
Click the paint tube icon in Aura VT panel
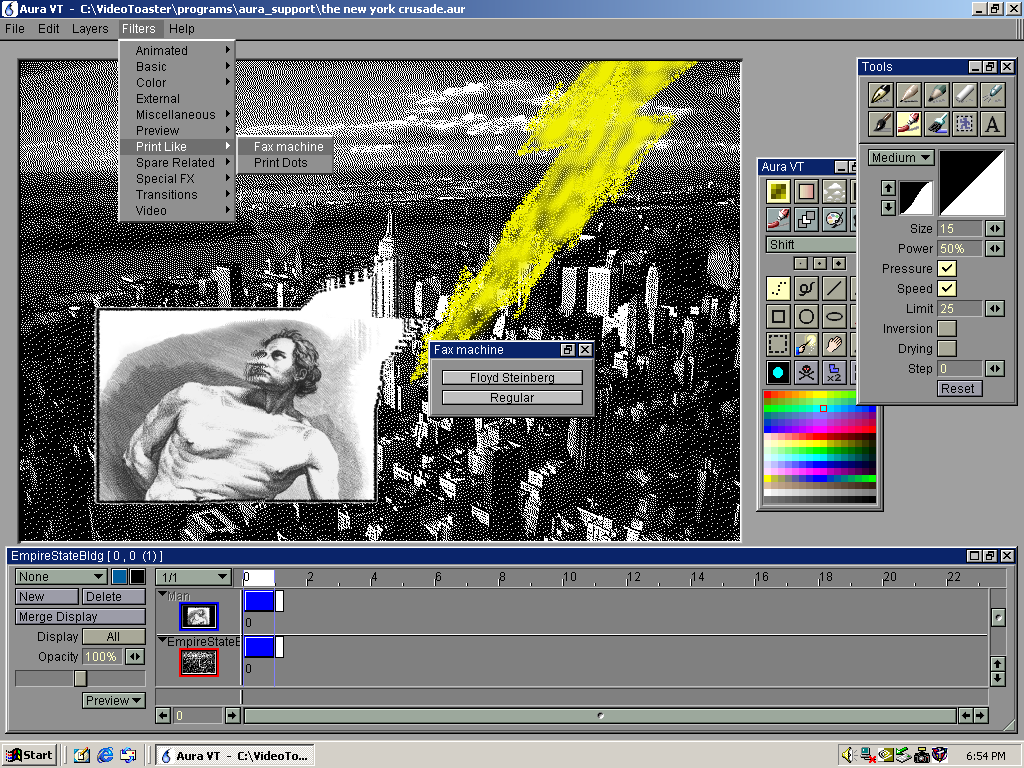[x=778, y=219]
